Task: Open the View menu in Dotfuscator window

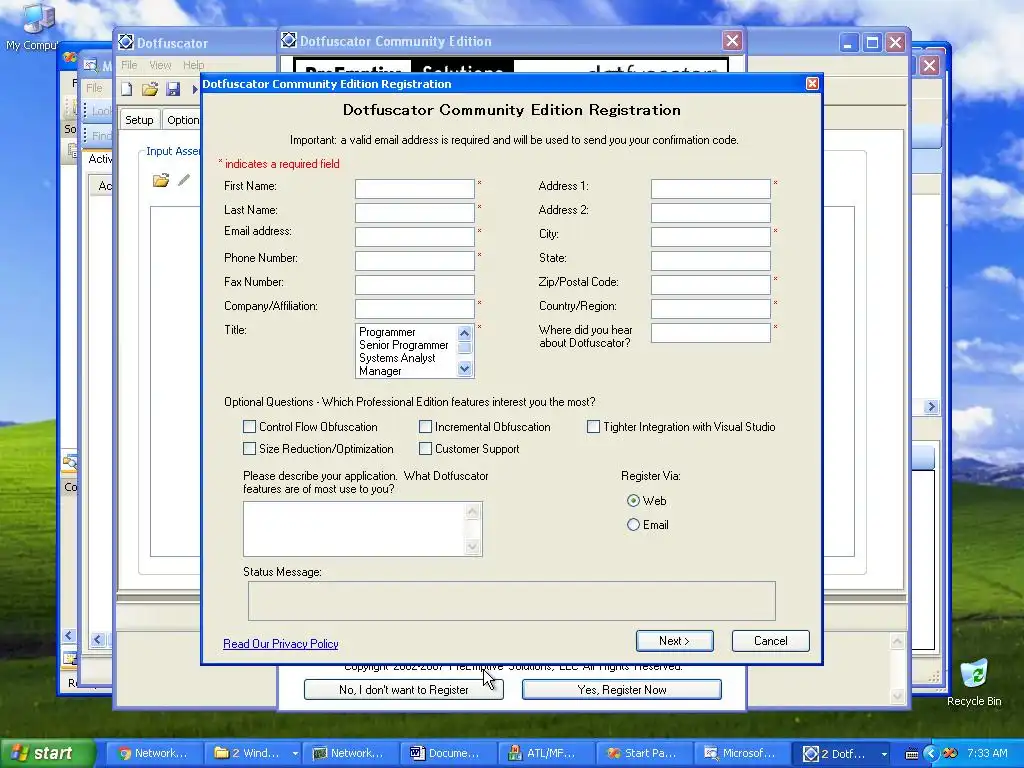Action: tap(160, 65)
